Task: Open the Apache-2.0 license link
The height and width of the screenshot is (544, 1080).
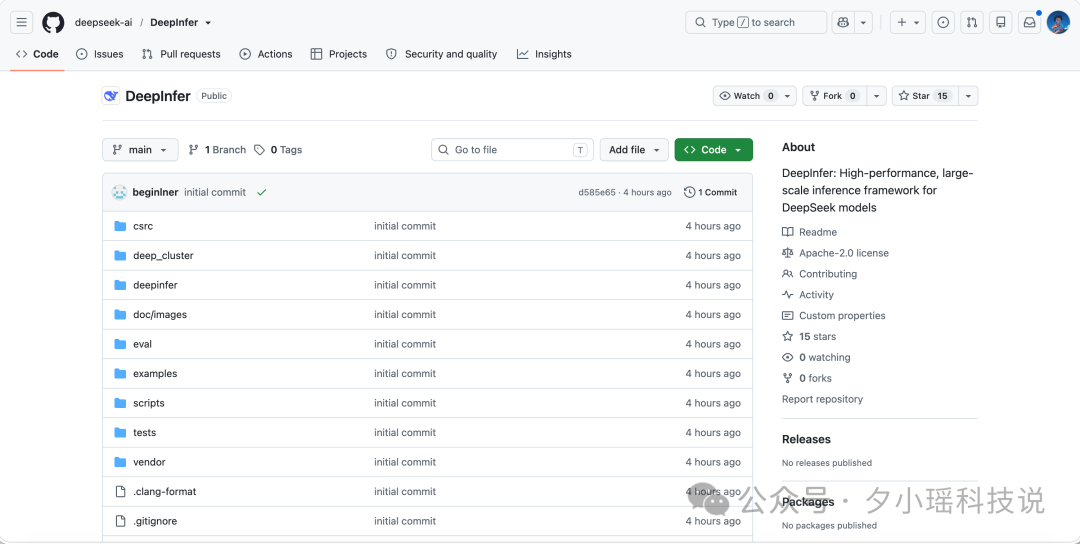Action: point(844,253)
